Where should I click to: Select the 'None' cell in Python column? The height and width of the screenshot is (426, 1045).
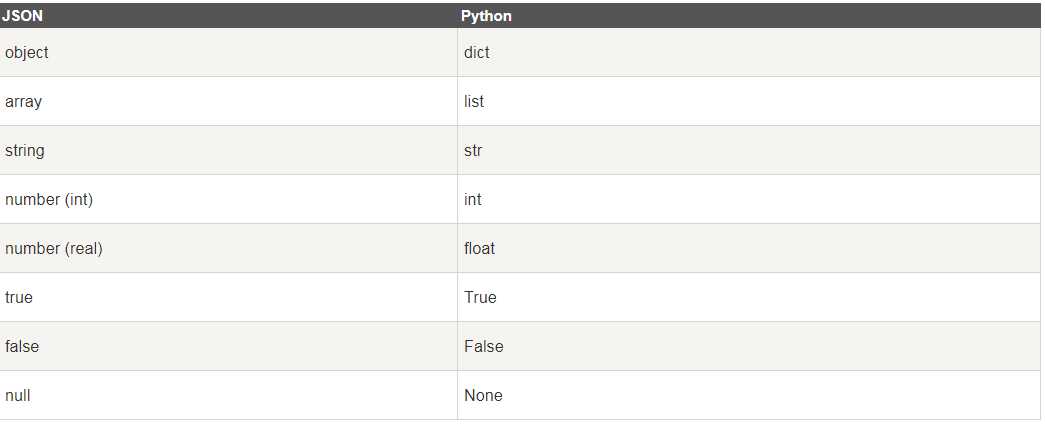click(483, 395)
